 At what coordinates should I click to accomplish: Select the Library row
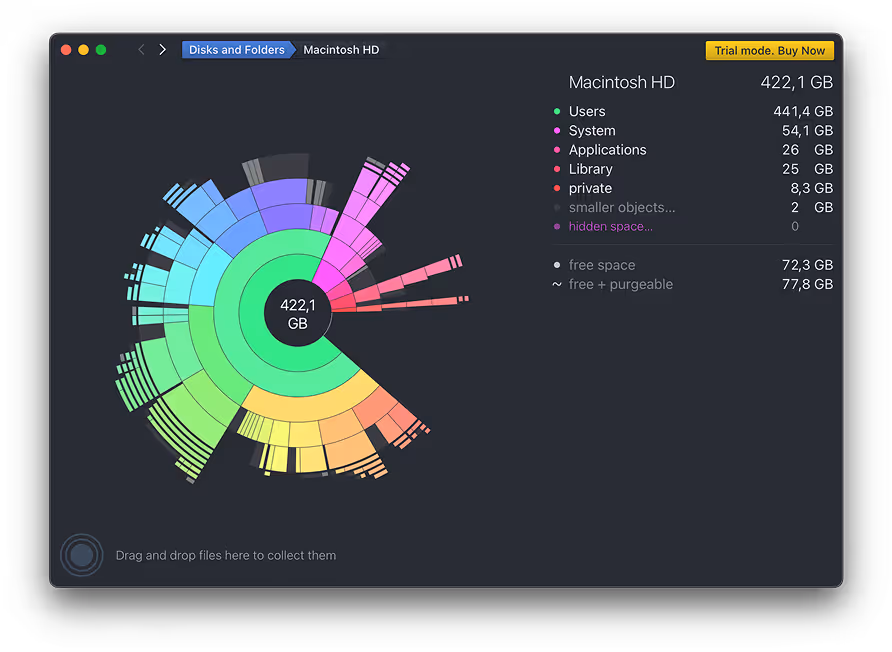(x=693, y=169)
